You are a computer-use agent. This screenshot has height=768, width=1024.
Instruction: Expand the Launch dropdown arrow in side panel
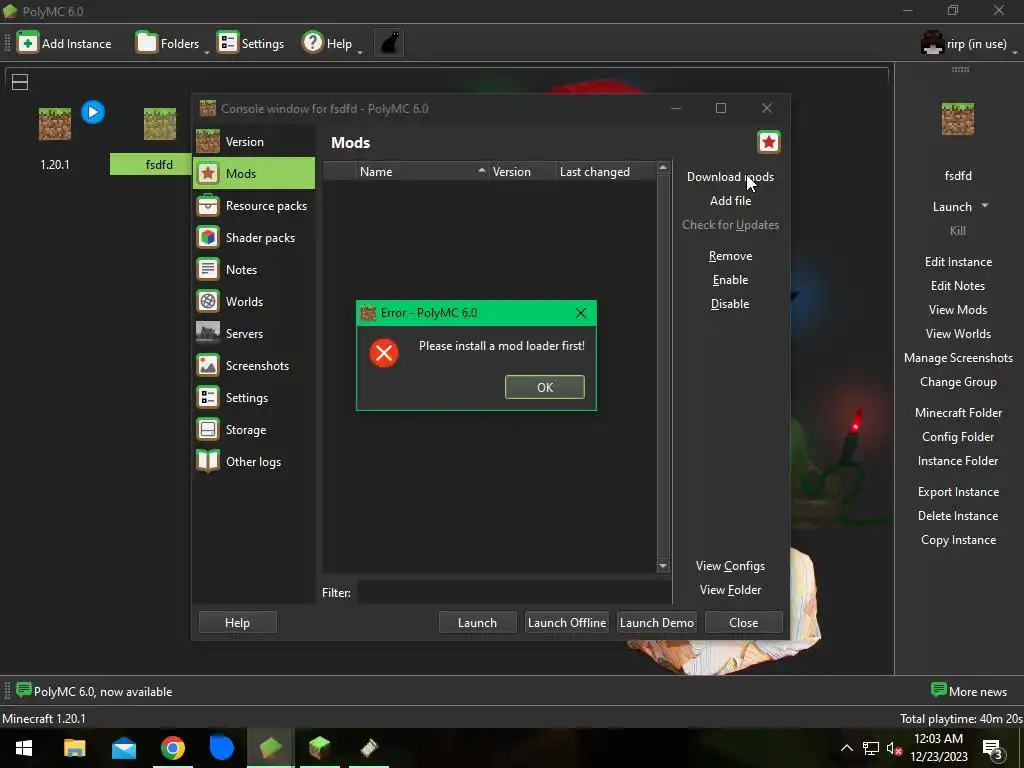click(985, 206)
